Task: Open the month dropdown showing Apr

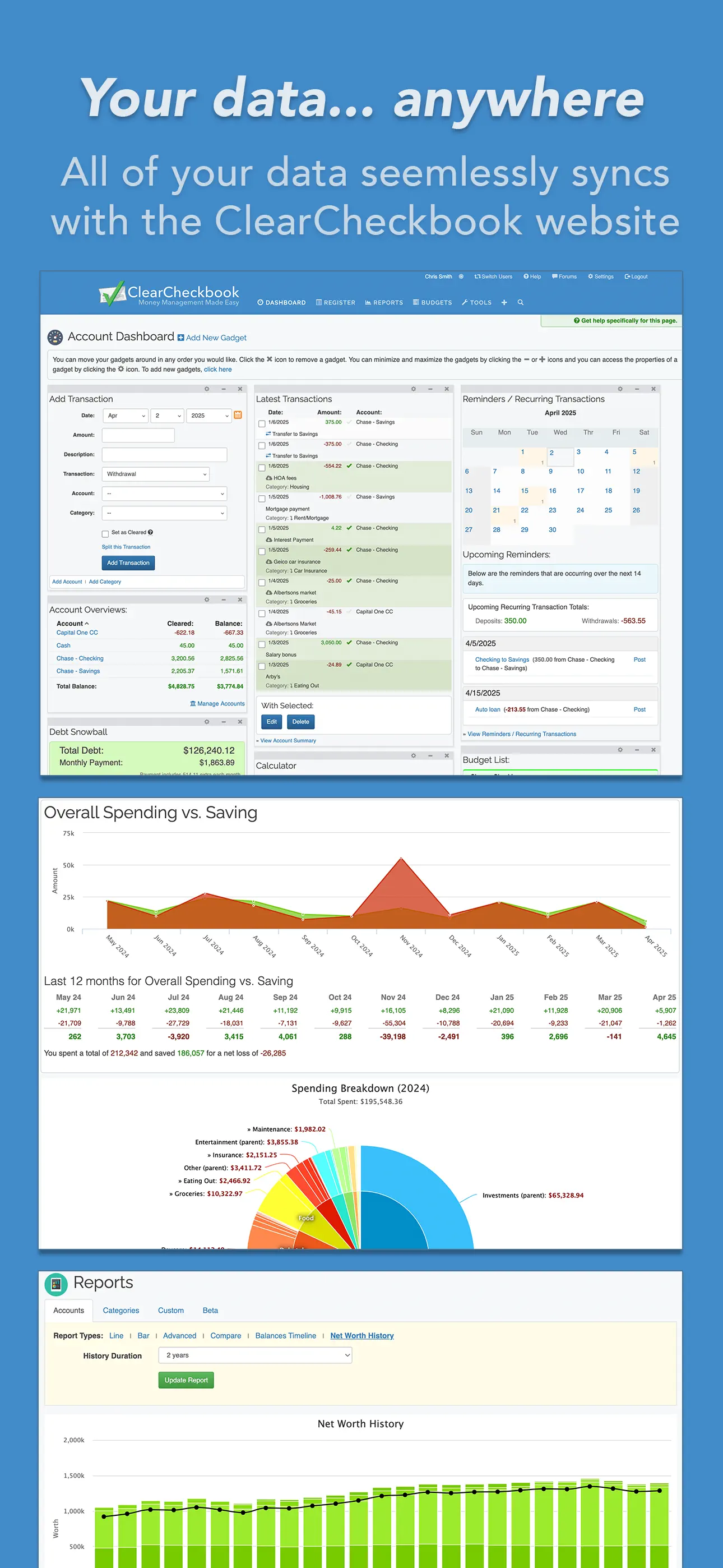Action: click(126, 416)
